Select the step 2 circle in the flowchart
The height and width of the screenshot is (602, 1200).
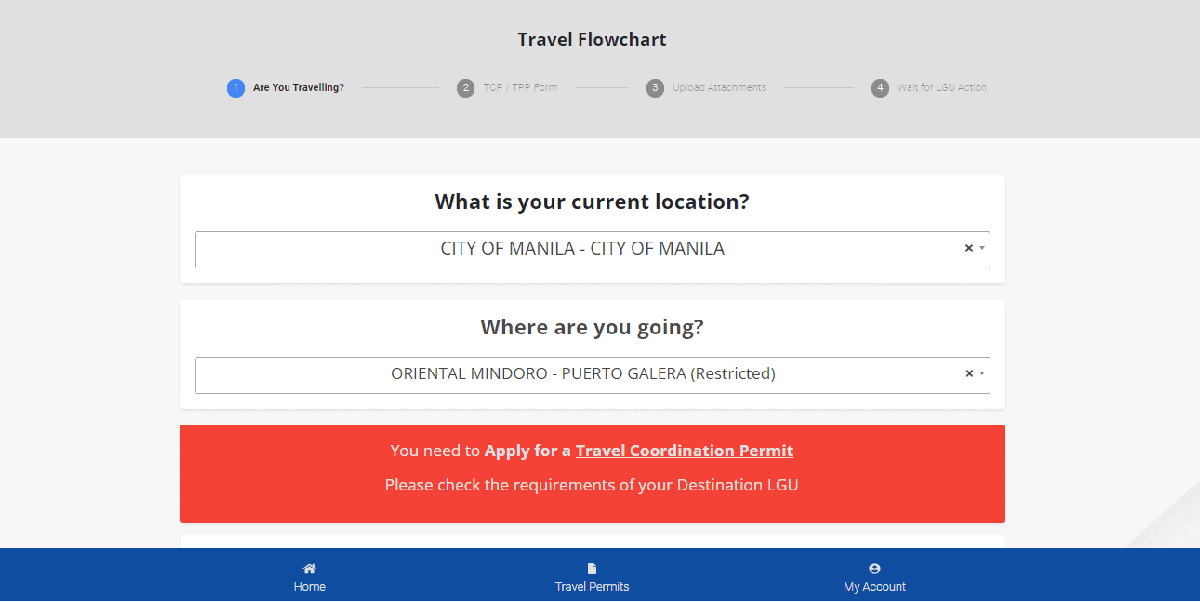[466, 88]
